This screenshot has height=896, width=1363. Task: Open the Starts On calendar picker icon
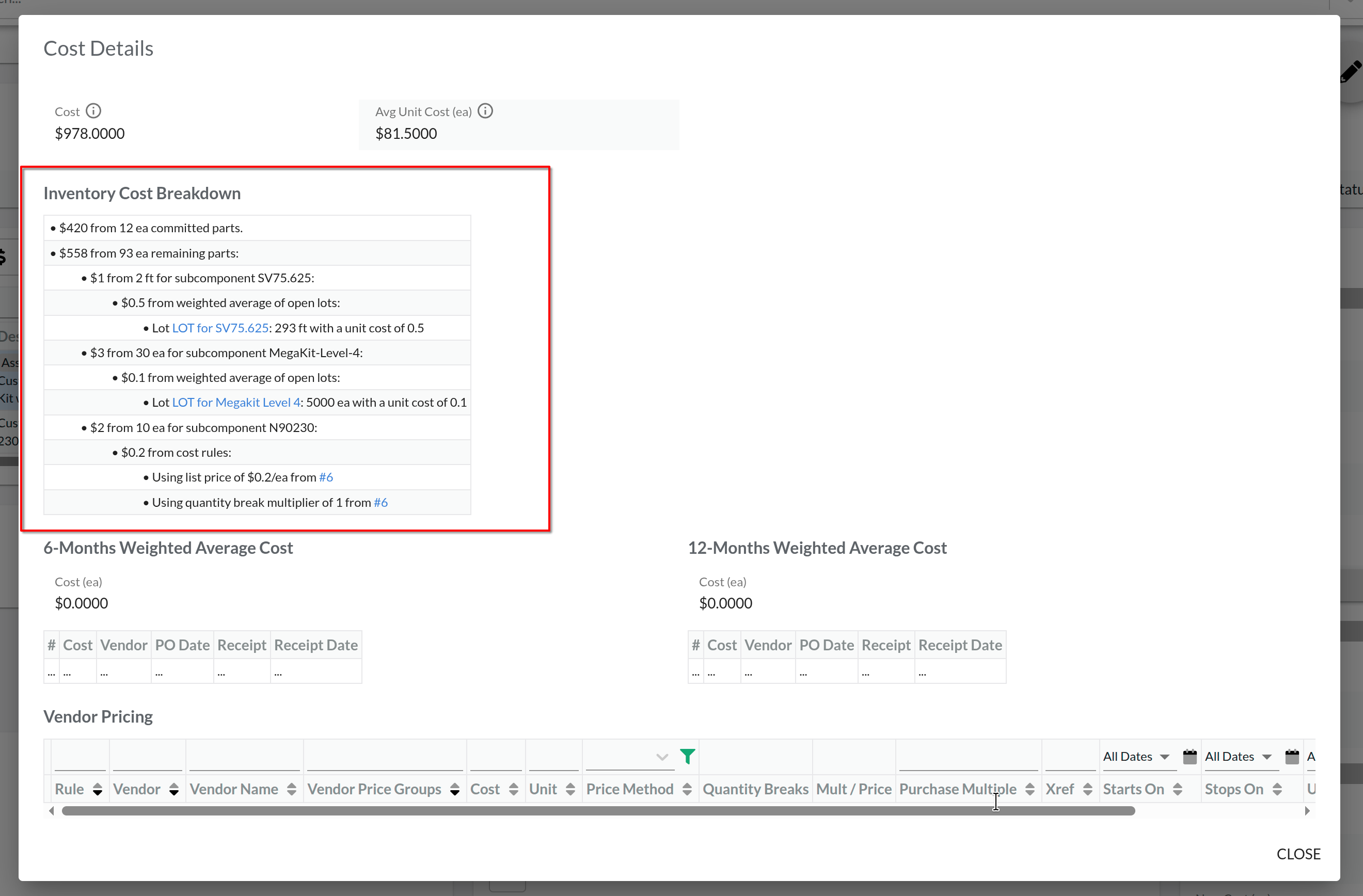1190,756
